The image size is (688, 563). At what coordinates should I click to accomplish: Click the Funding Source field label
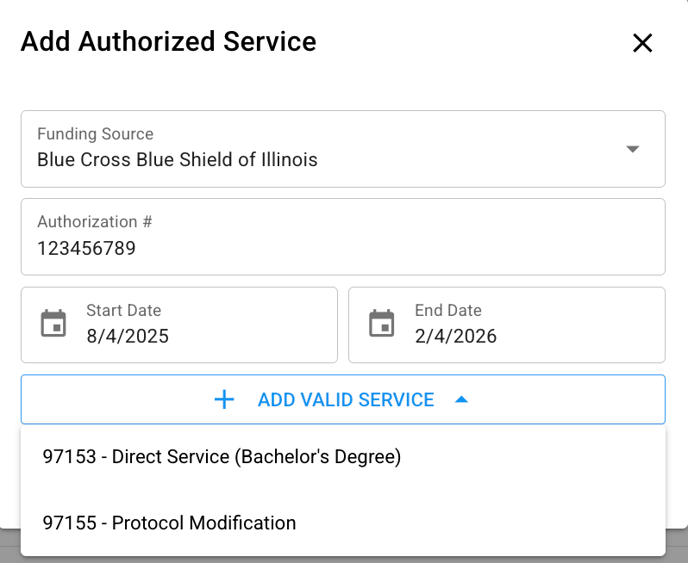(95, 134)
